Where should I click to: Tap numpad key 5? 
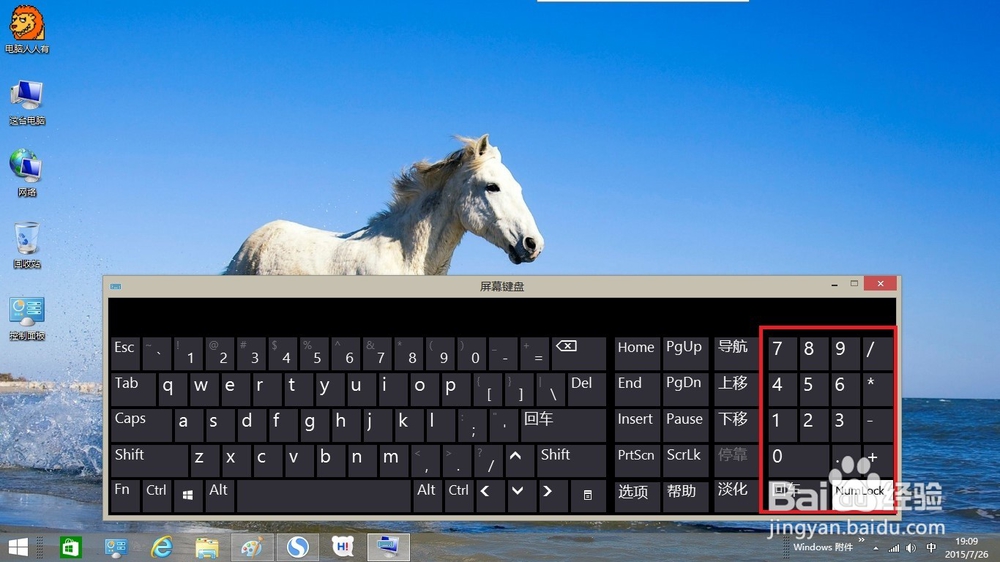[813, 389]
